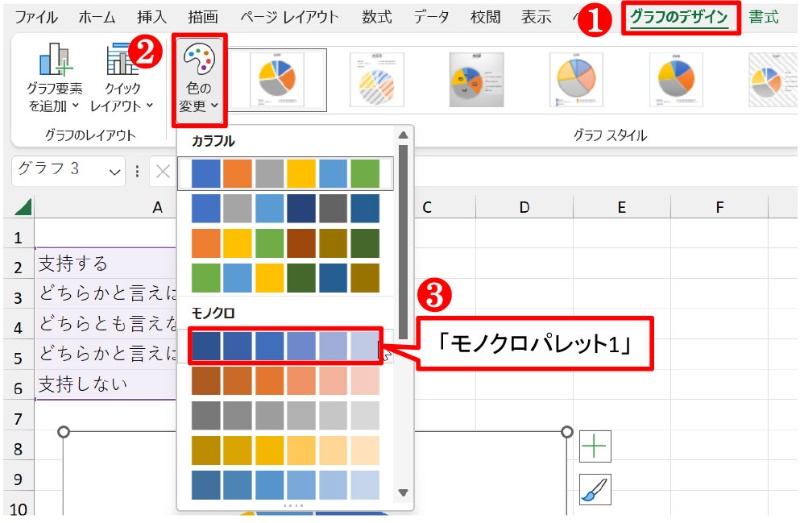Expand the name box dropdown arrow

click(x=115, y=172)
